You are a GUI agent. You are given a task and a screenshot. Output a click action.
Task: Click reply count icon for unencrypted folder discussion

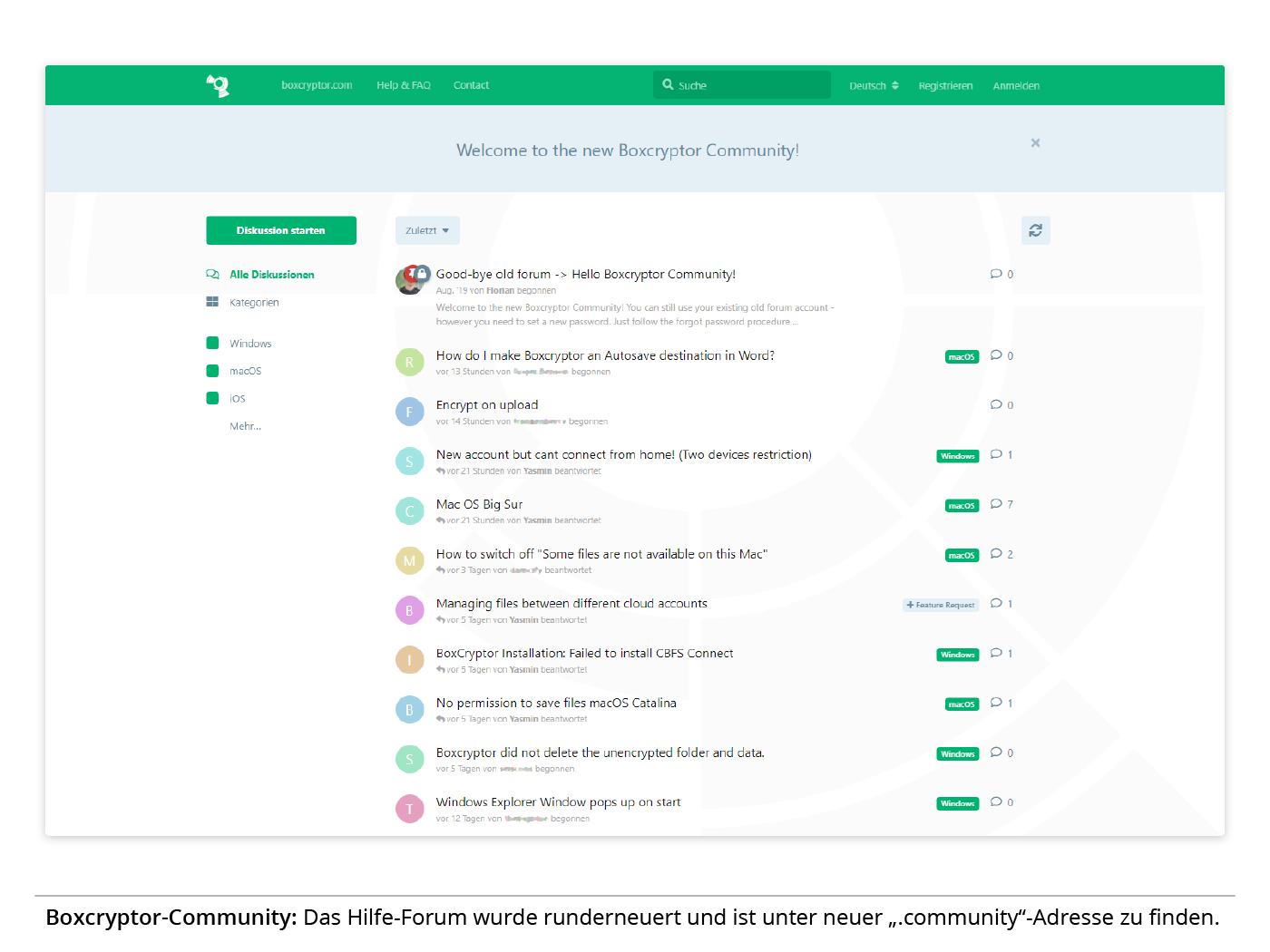pos(996,753)
